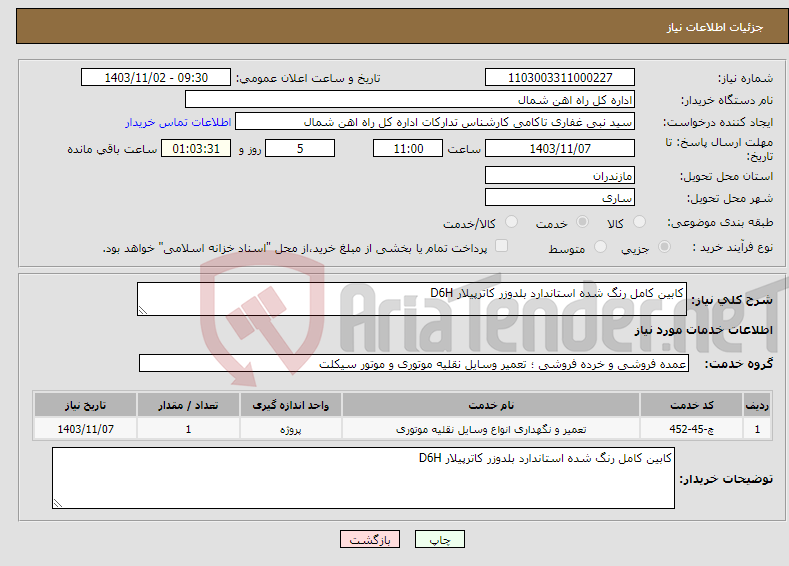The width and height of the screenshot is (789, 566).
Task: Open the اطلاعات تماس خریدار link
Action: coord(178,122)
